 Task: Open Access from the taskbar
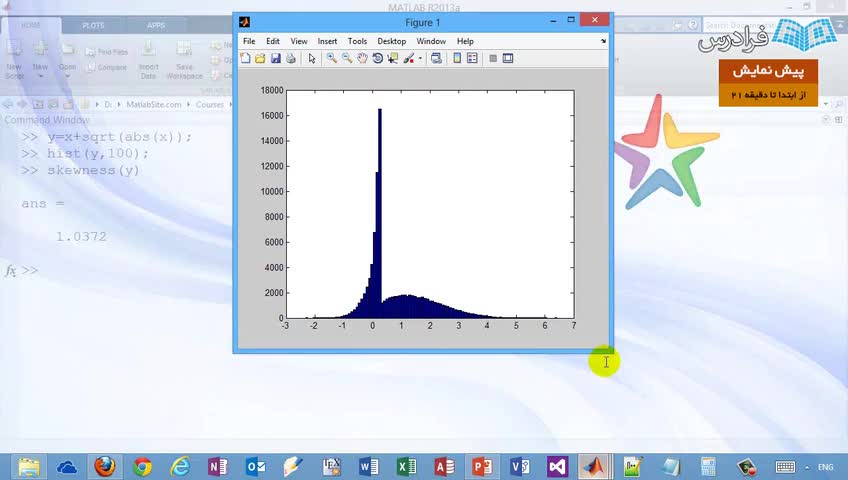click(445, 467)
